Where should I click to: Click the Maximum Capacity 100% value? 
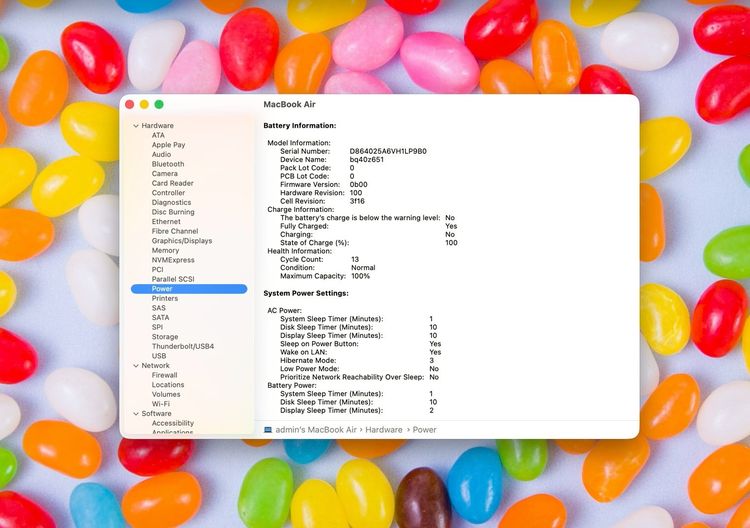(x=360, y=276)
